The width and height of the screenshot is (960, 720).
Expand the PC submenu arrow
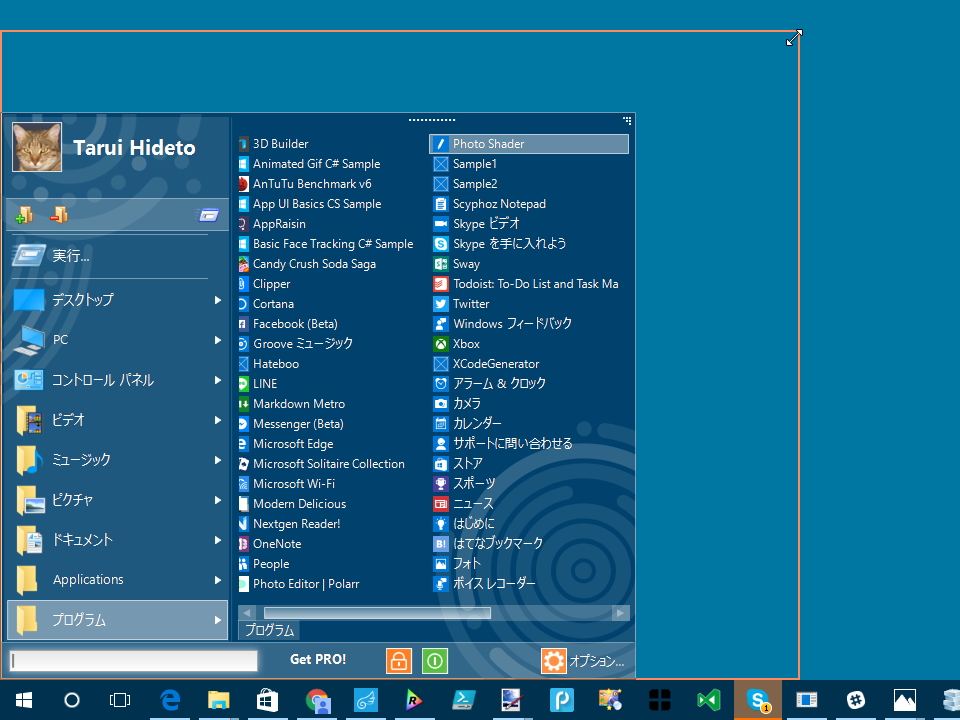click(218, 340)
